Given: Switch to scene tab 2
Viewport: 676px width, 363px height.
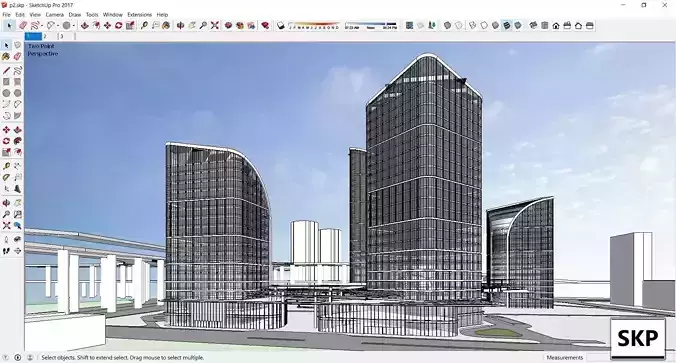Looking at the screenshot, I should pos(50,37).
